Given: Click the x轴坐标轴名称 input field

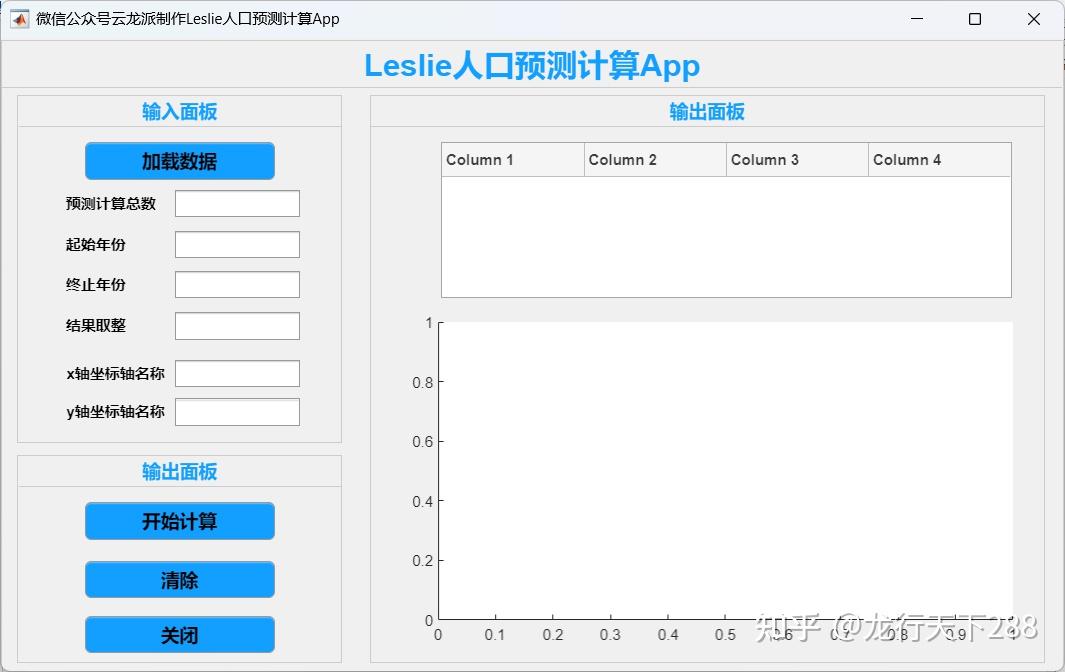Looking at the screenshot, I should click(237, 373).
